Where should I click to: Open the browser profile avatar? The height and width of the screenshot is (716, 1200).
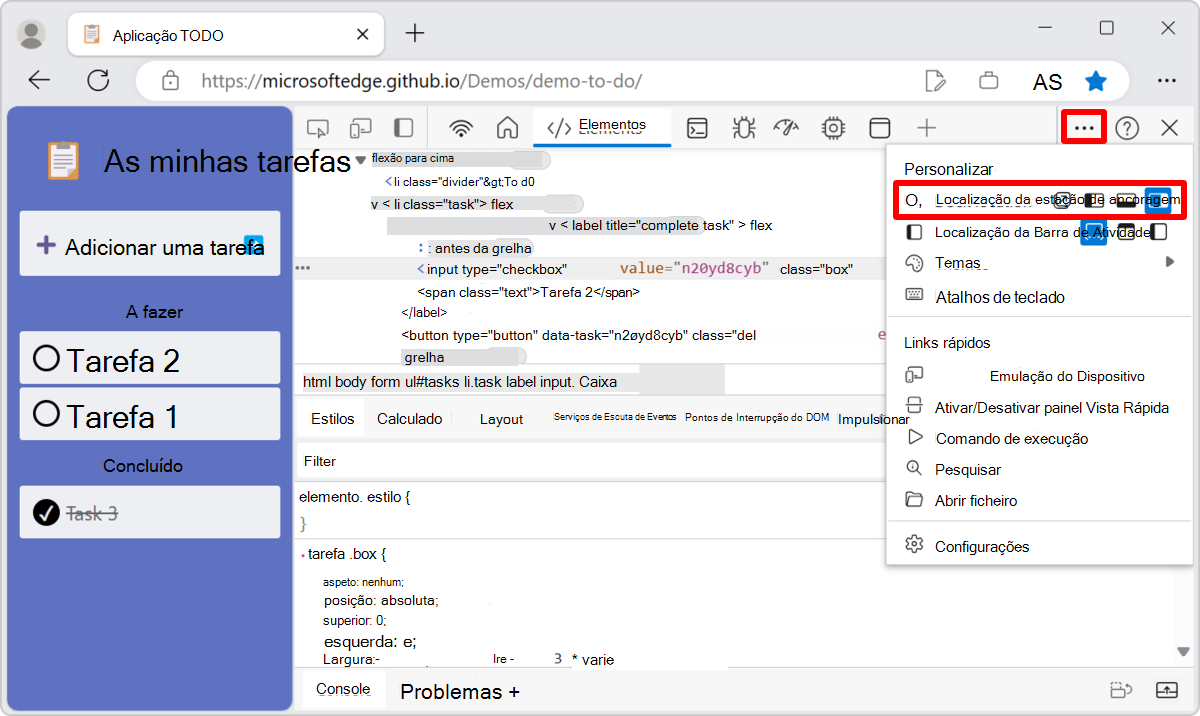[x=32, y=34]
